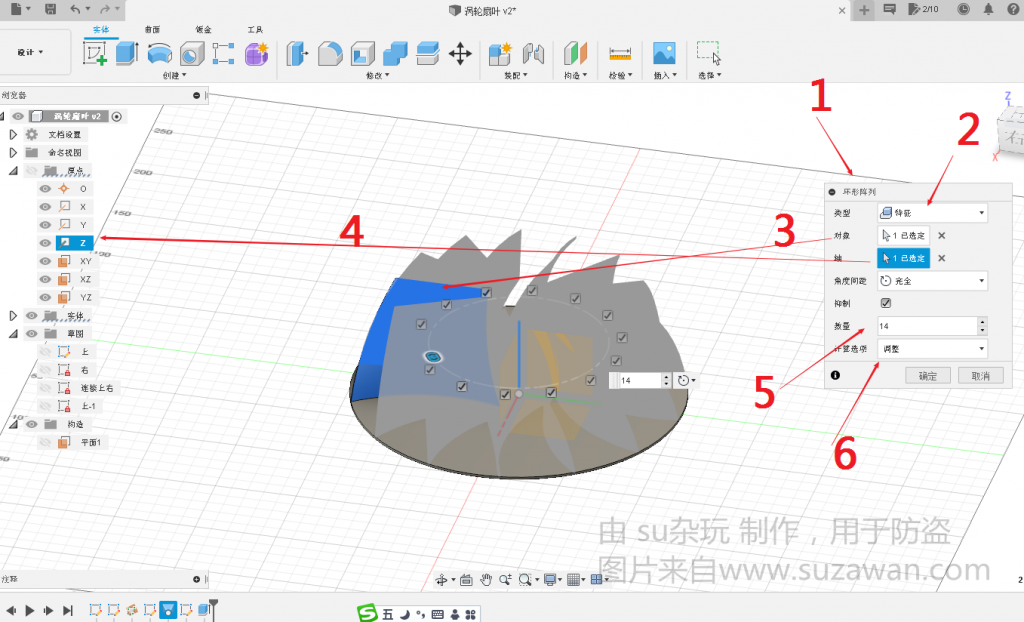Select the Revolve tool icon
This screenshot has width=1024, height=622.
click(159, 54)
